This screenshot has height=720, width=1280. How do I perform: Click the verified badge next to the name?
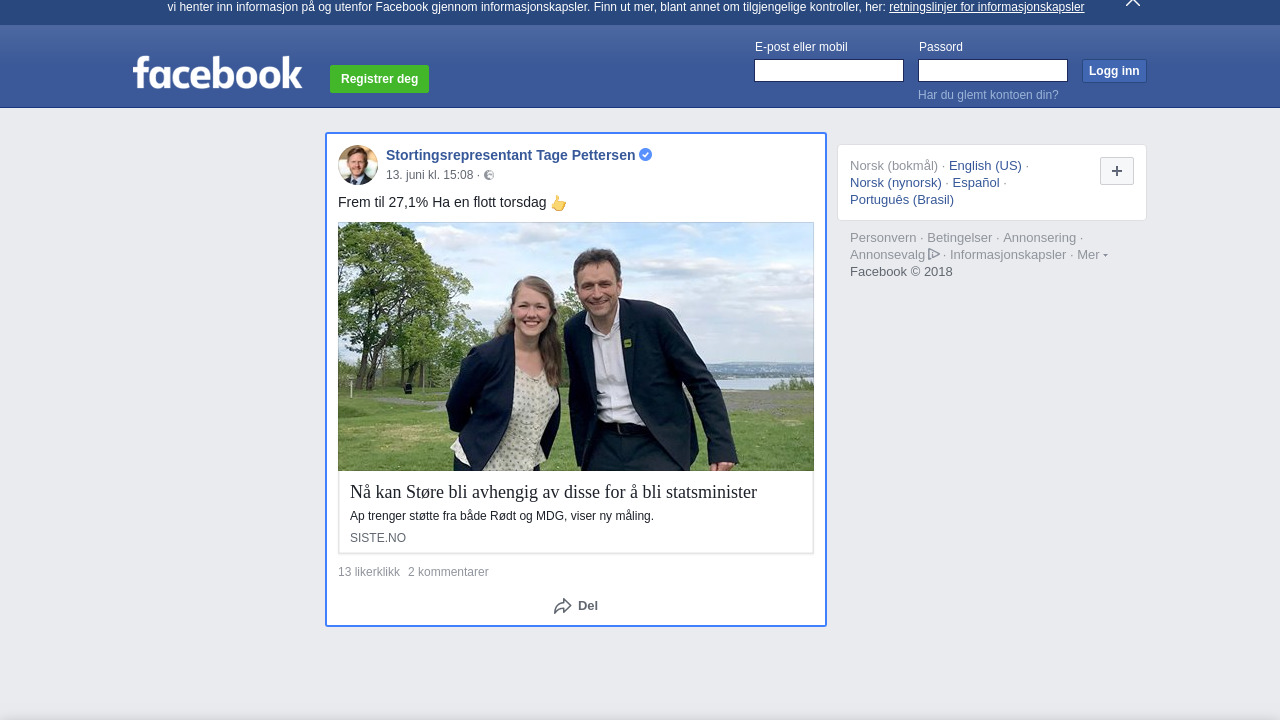coord(646,155)
